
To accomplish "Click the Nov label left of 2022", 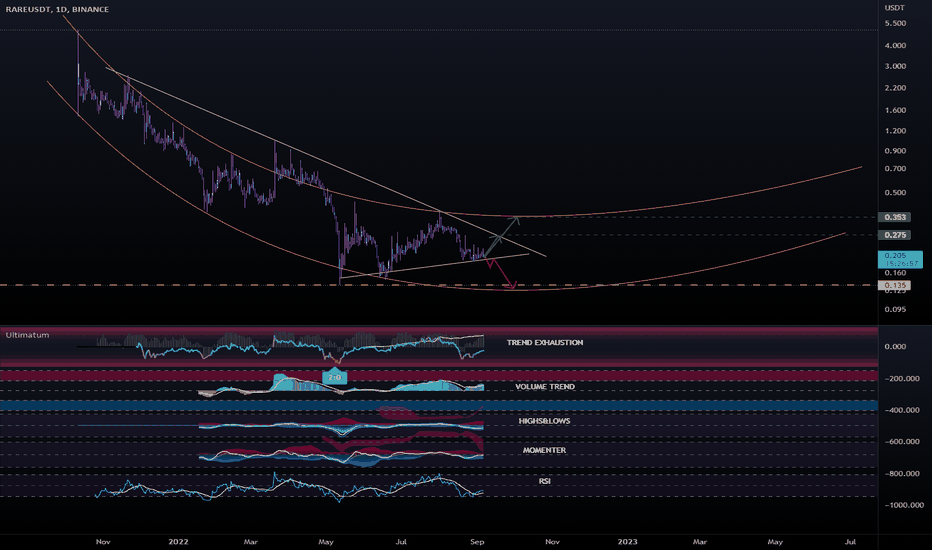I will coord(103,542).
